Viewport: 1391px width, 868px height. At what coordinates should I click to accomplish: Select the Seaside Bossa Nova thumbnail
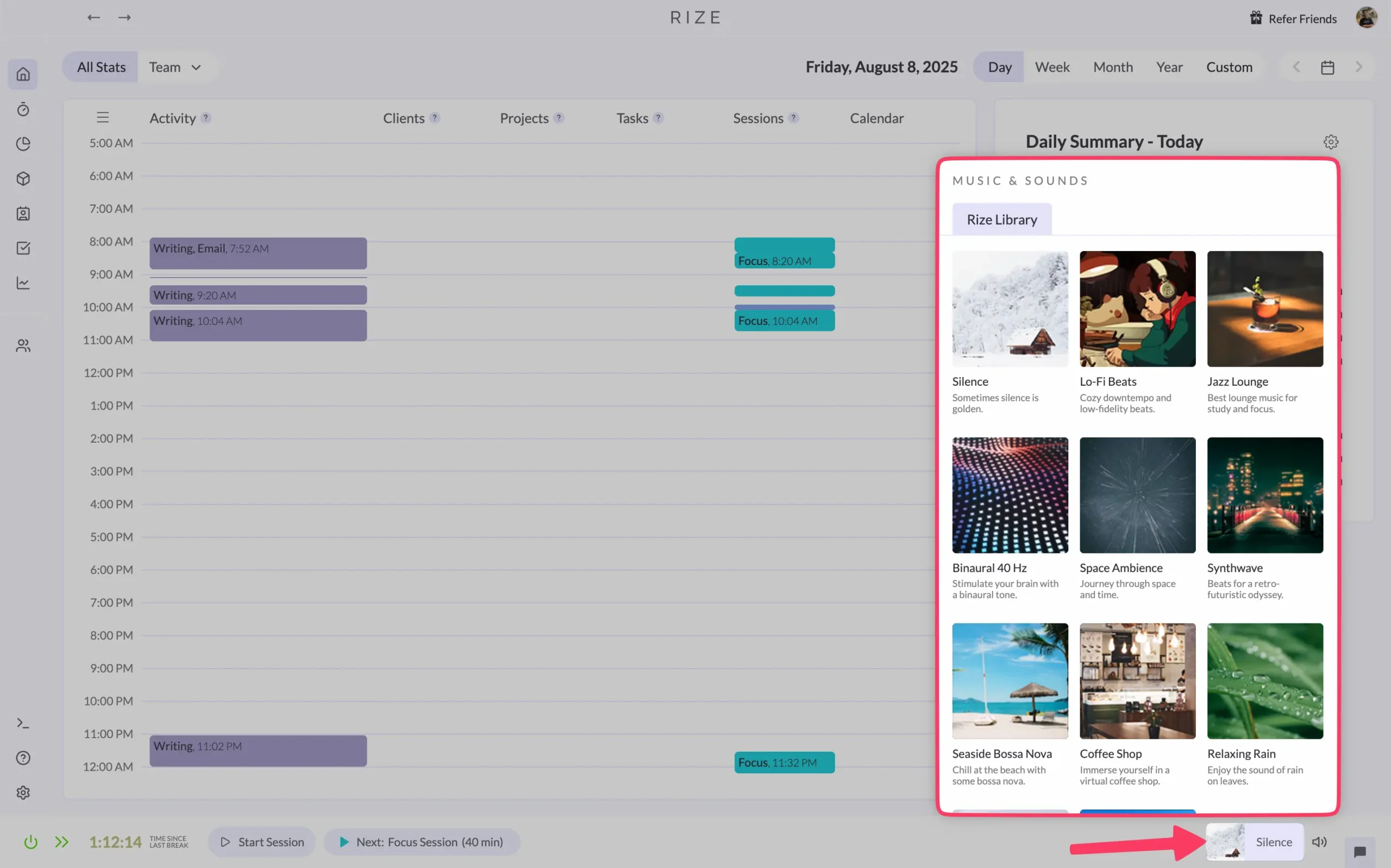1010,681
